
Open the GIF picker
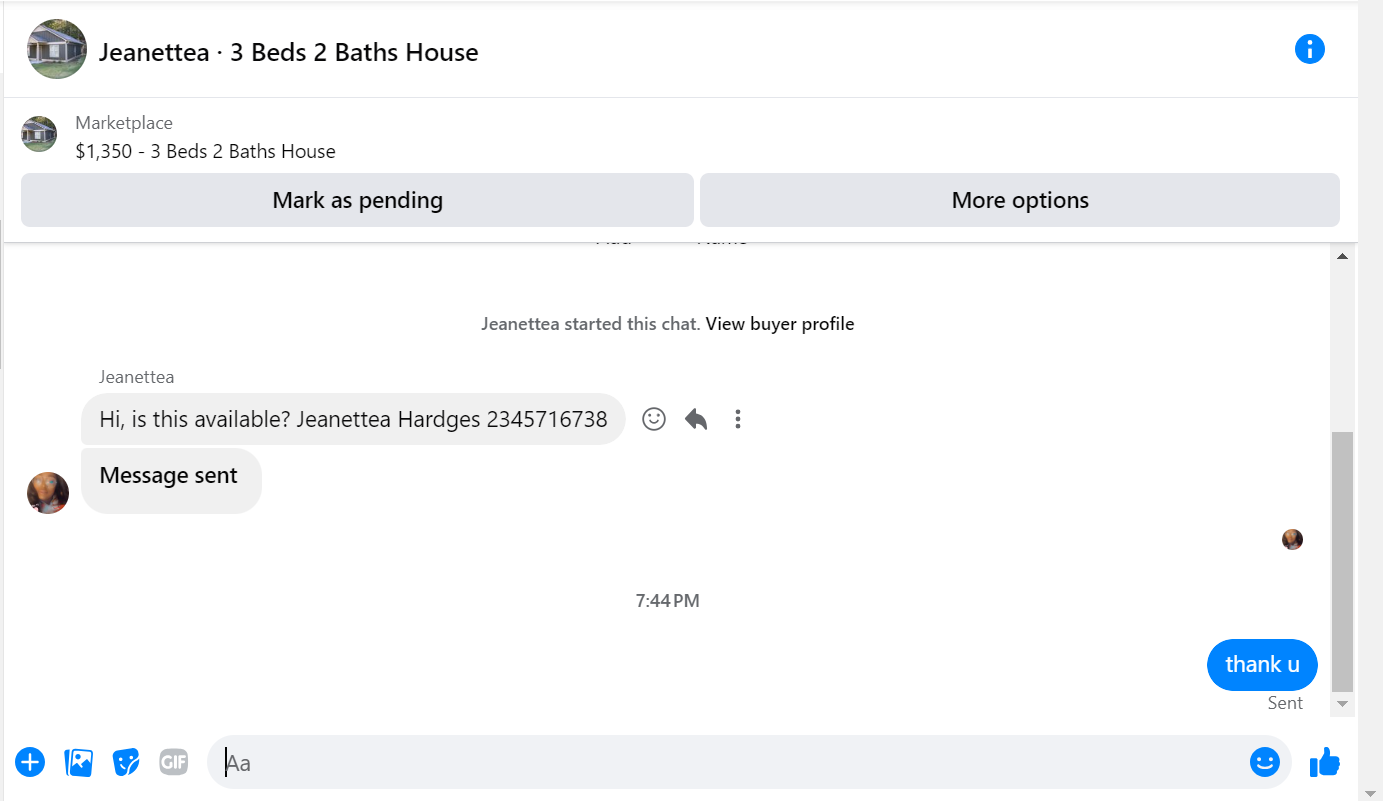[174, 762]
